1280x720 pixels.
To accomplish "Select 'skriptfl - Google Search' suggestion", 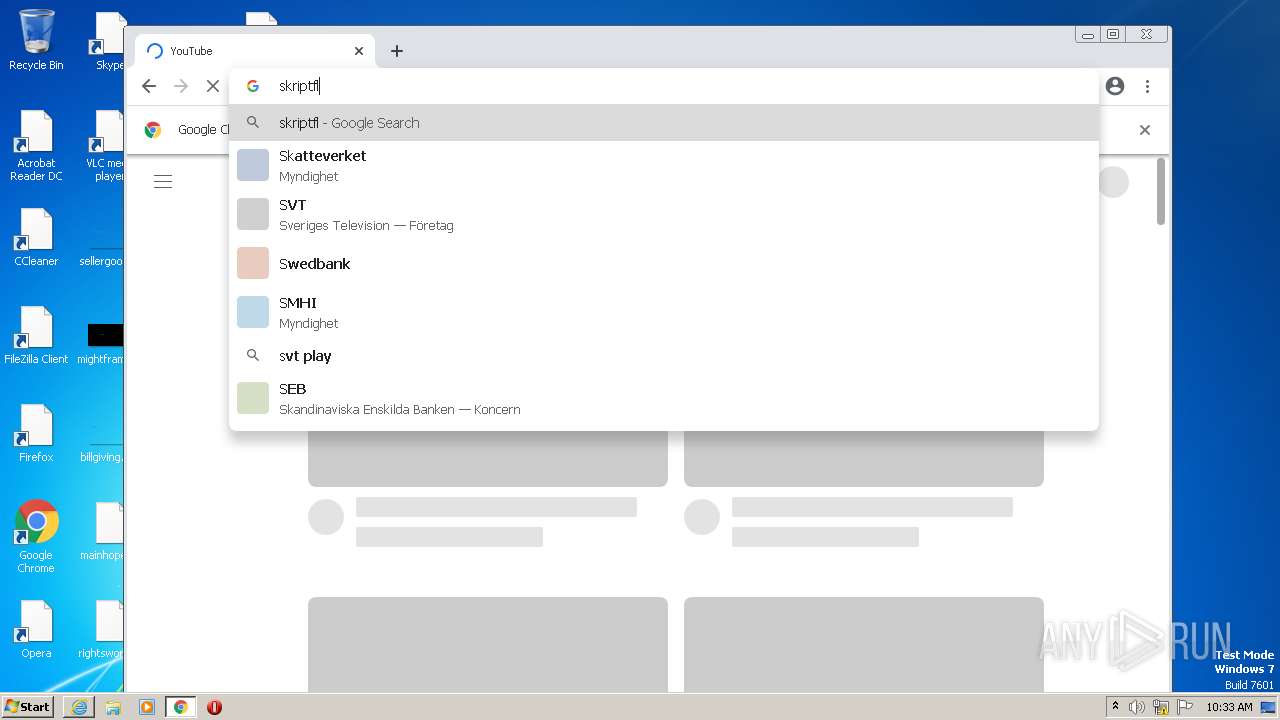I will tap(664, 123).
